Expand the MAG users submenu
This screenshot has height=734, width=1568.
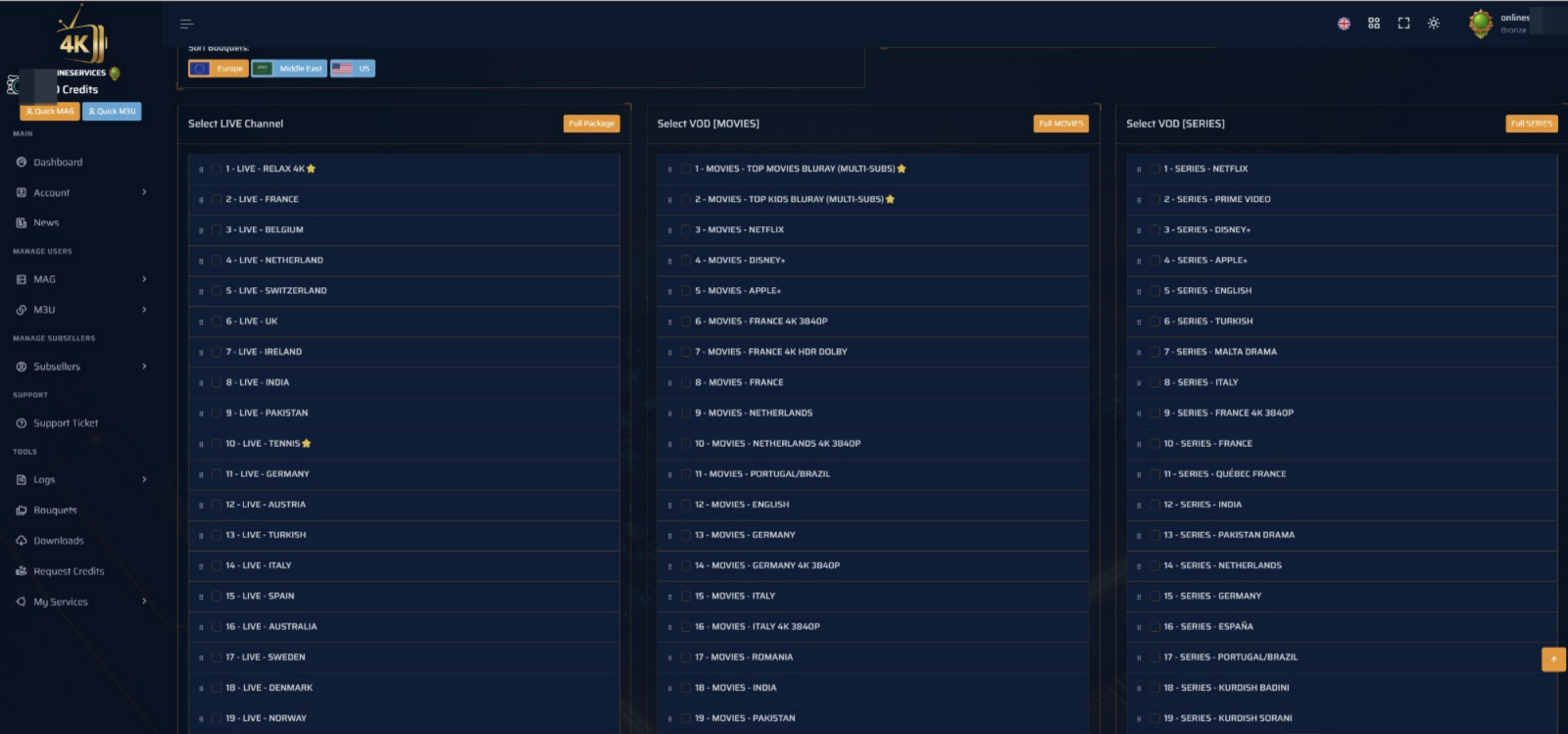[144, 279]
